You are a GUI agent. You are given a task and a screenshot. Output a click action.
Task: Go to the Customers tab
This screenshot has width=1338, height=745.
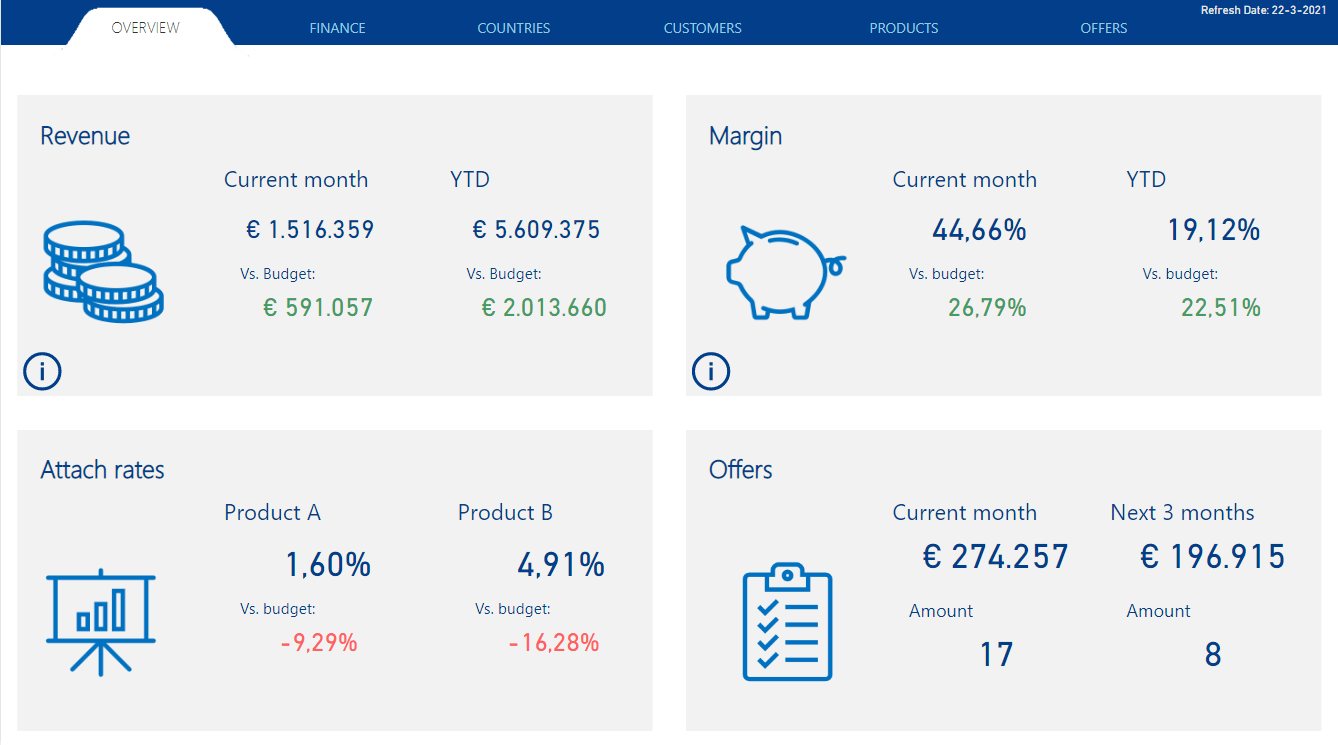pos(702,28)
